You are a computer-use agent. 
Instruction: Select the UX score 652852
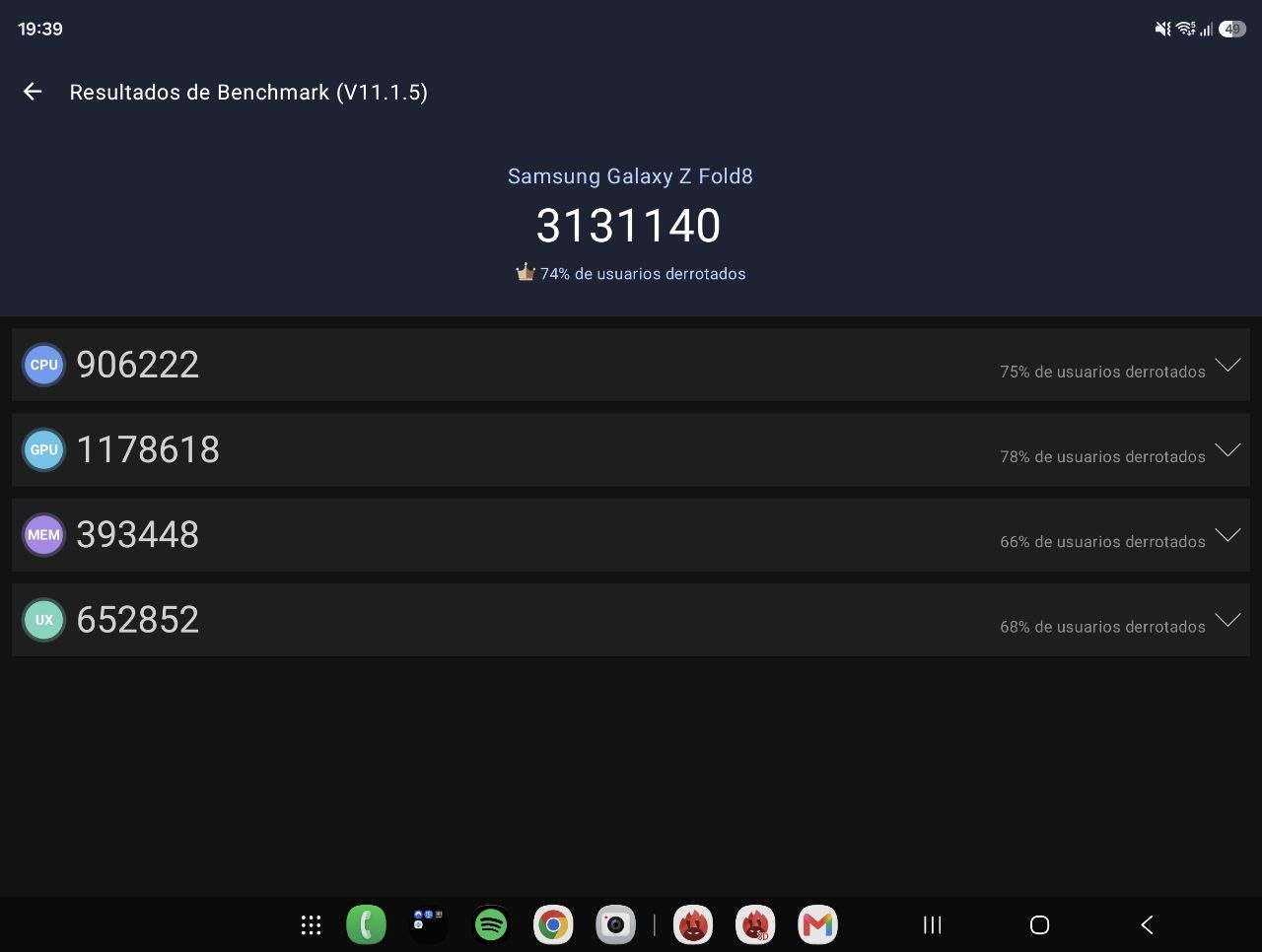click(138, 620)
